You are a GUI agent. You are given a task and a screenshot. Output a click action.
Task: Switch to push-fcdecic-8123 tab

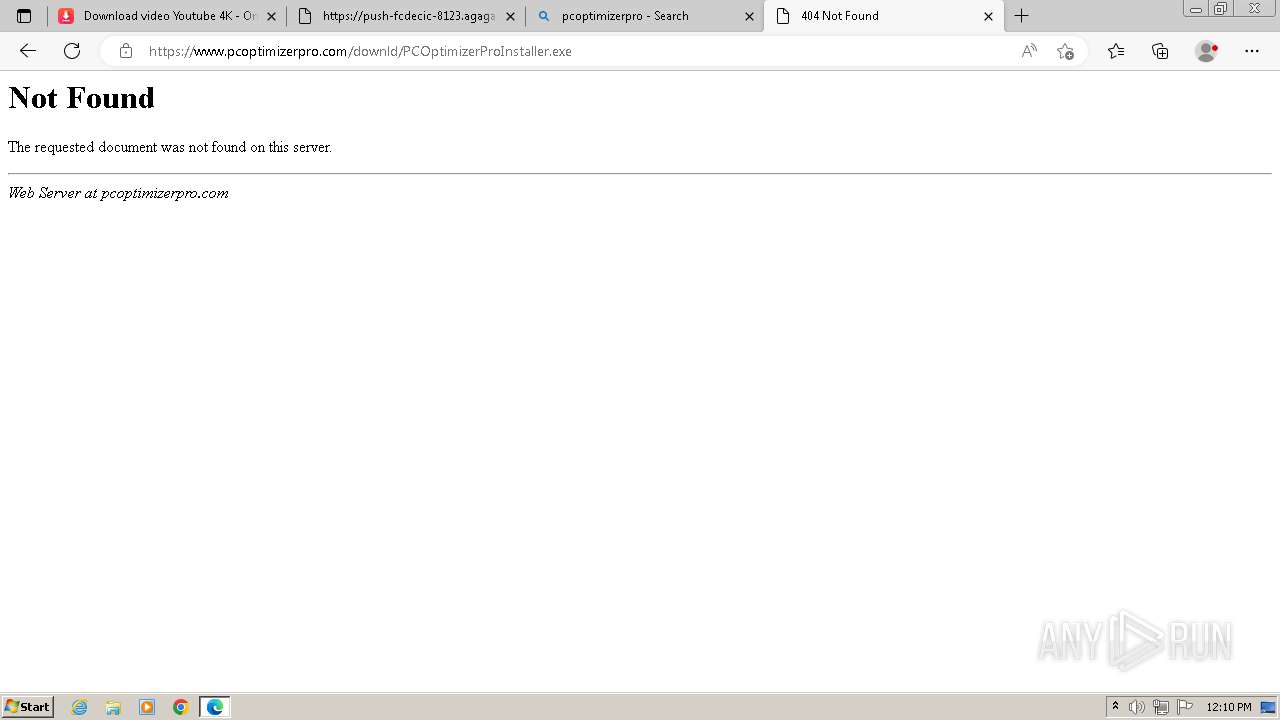(x=406, y=16)
